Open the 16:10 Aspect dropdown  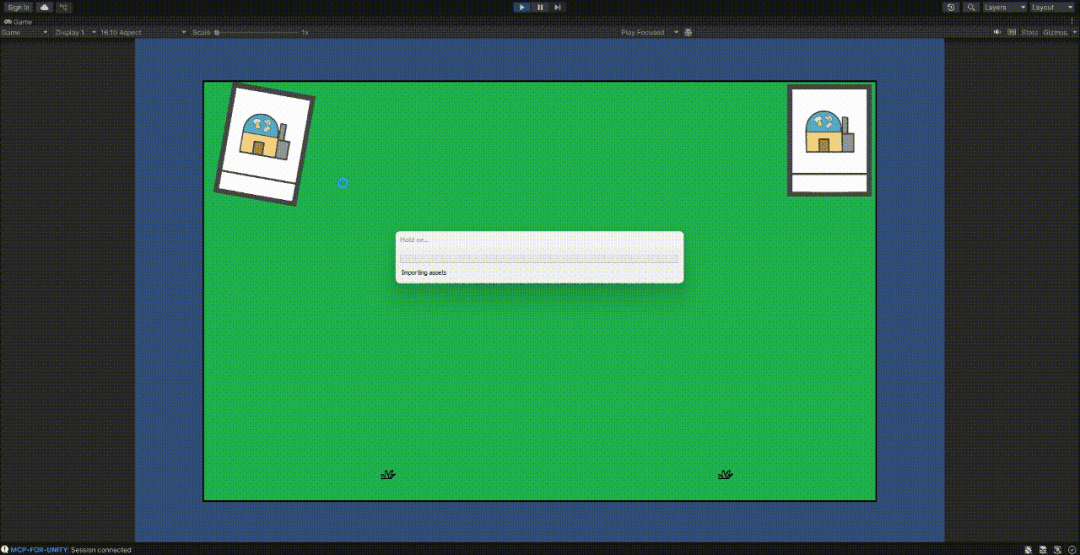coord(143,32)
